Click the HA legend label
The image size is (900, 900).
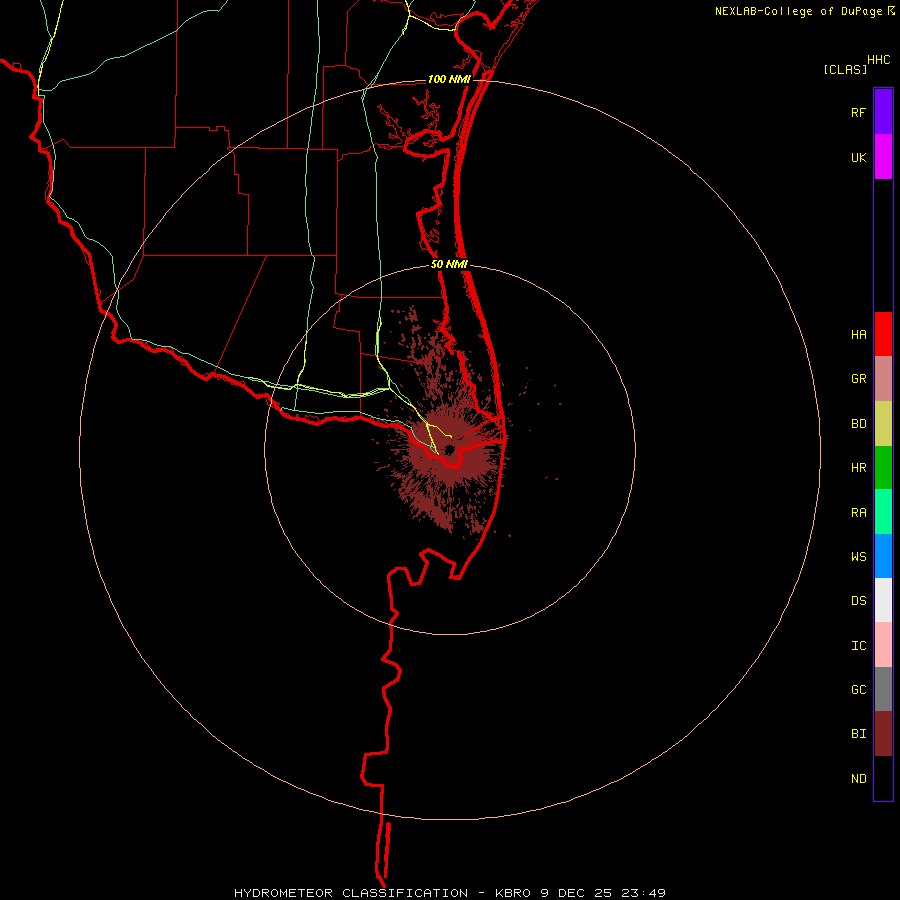[x=859, y=335]
